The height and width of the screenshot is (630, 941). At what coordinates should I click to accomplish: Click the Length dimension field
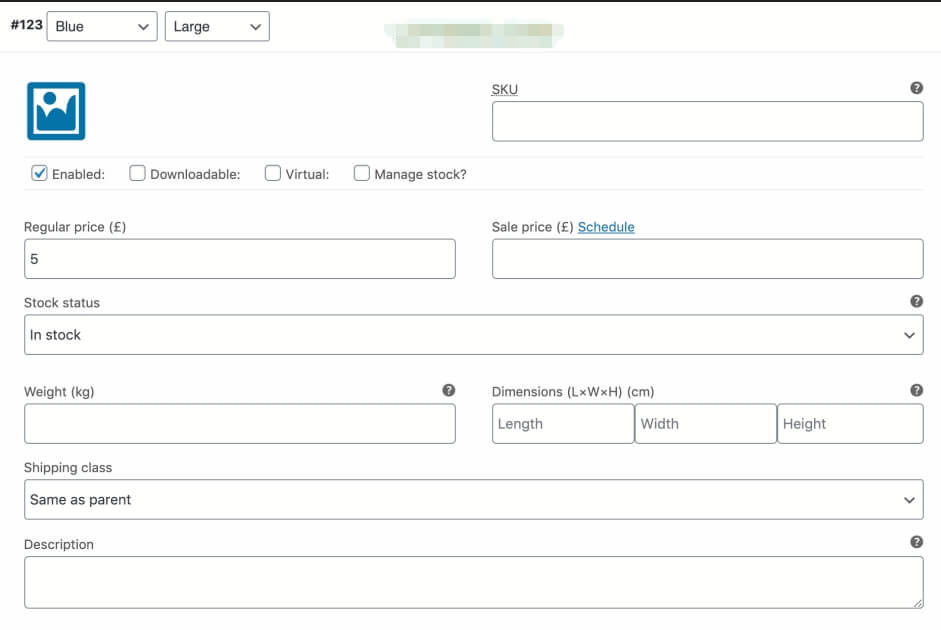click(562, 424)
